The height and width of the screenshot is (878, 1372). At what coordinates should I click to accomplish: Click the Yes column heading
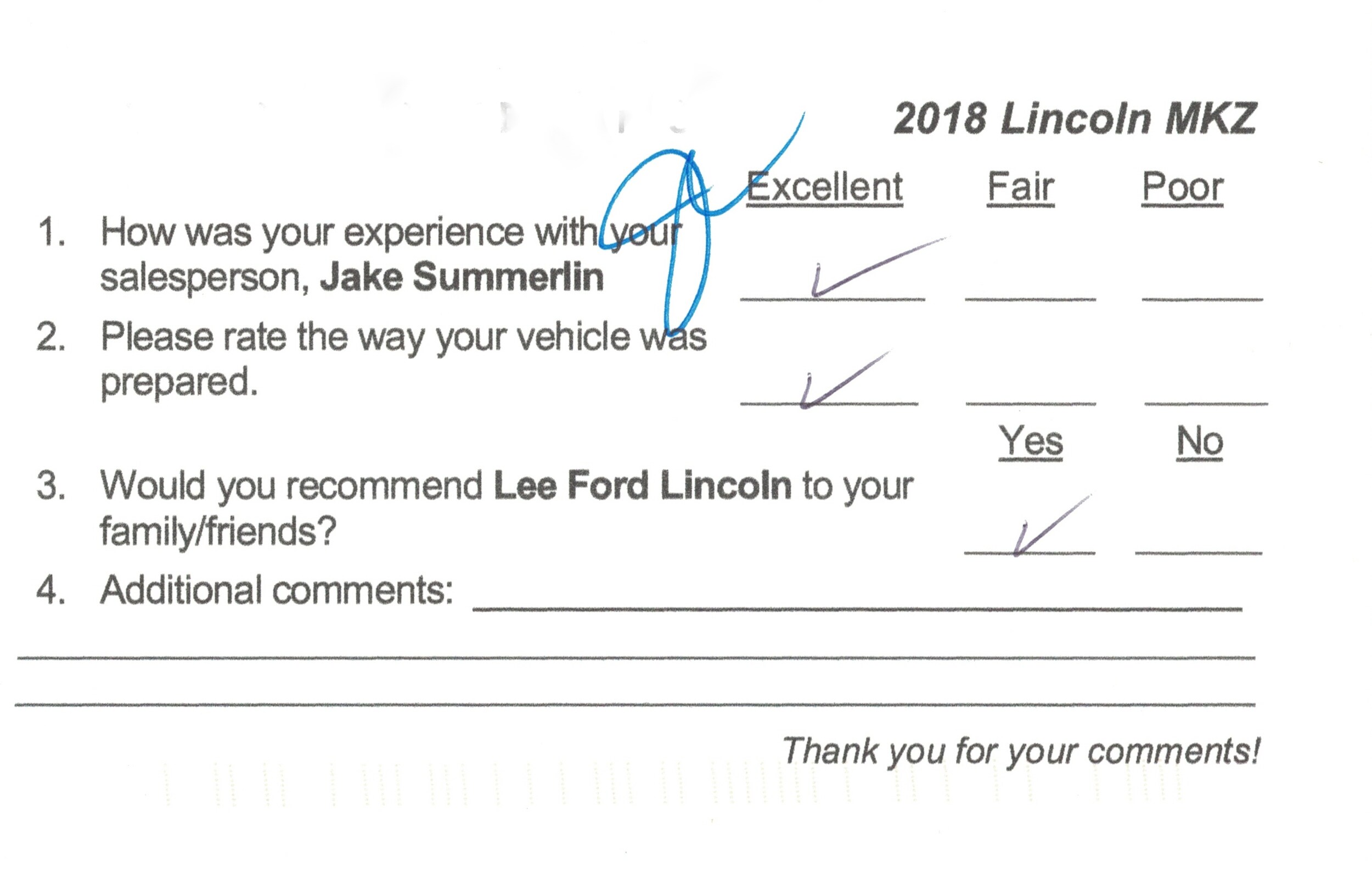pos(1031,442)
